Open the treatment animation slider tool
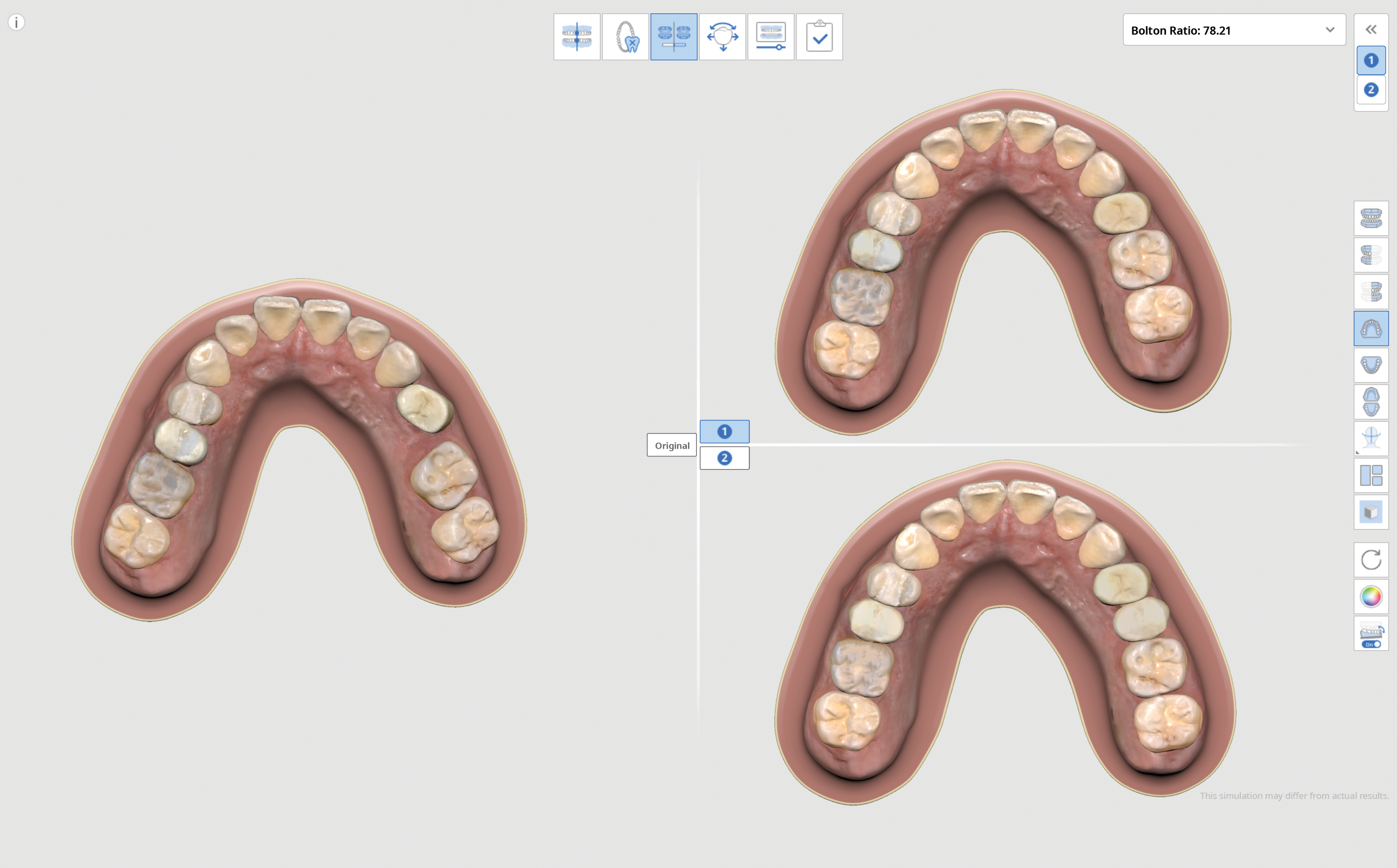1397x868 pixels. point(771,36)
